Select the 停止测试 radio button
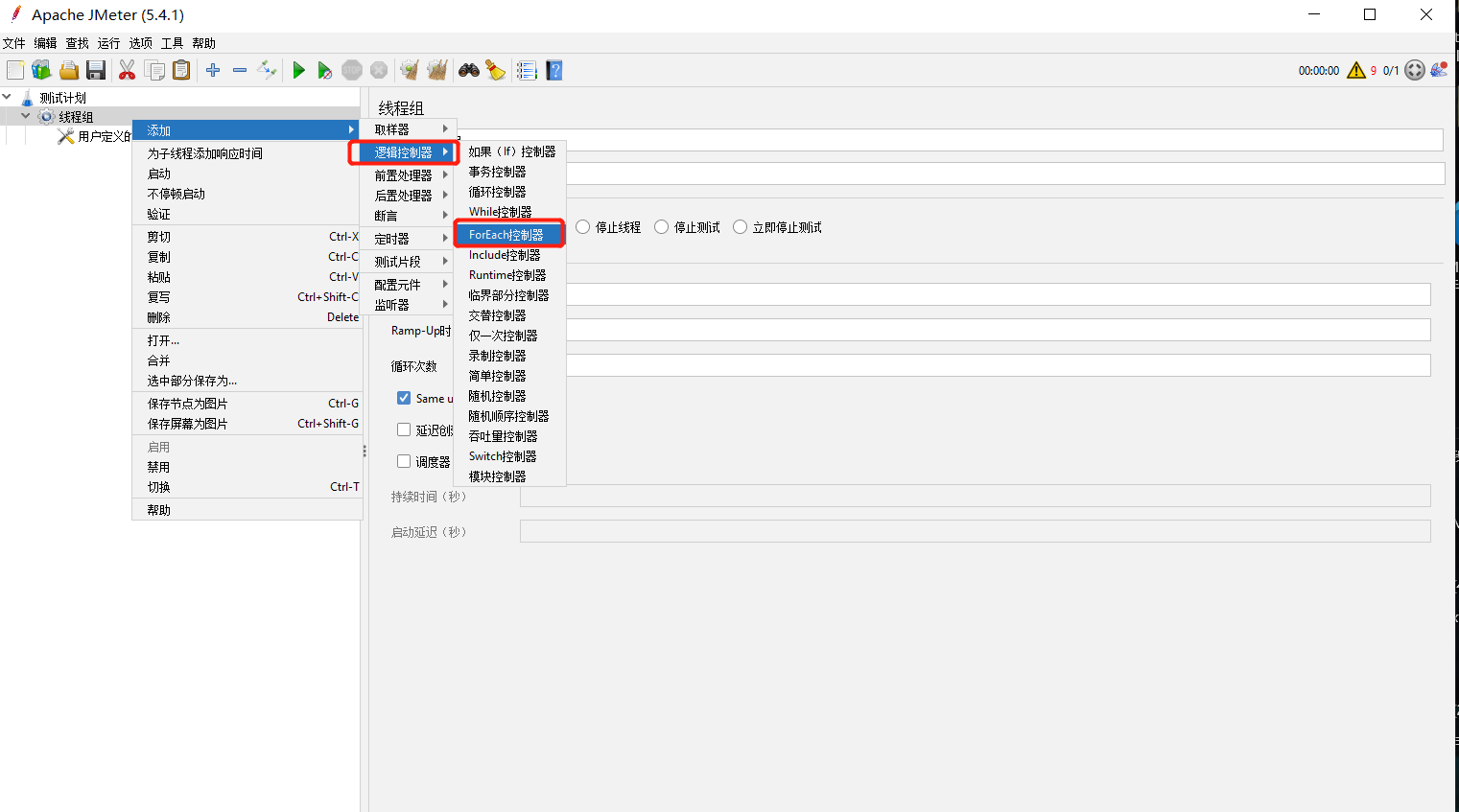The height and width of the screenshot is (812, 1459). [661, 227]
